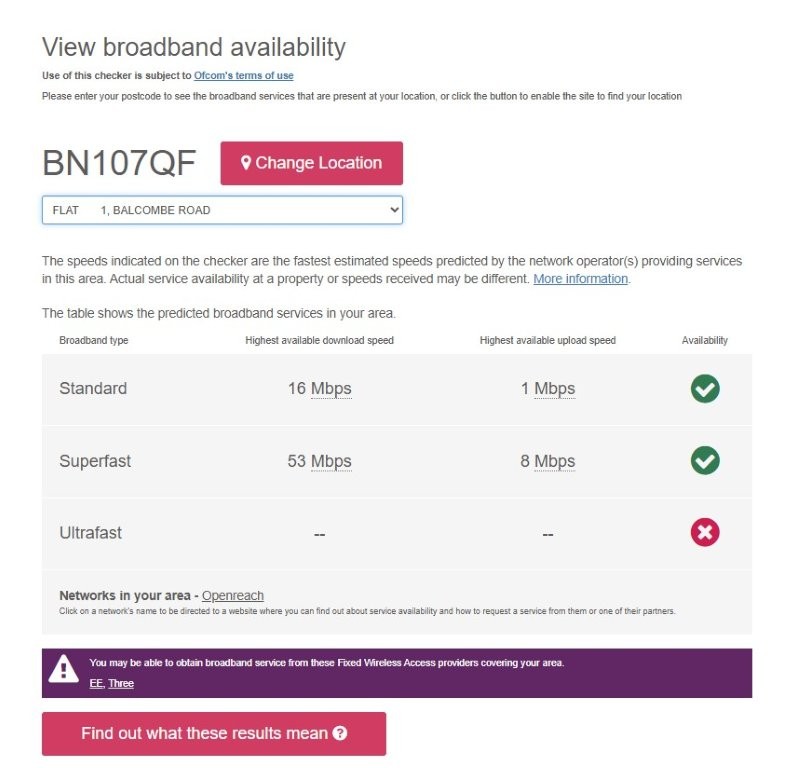787x768 pixels.
Task: Click the question mark icon on results button
Action: click(x=340, y=734)
